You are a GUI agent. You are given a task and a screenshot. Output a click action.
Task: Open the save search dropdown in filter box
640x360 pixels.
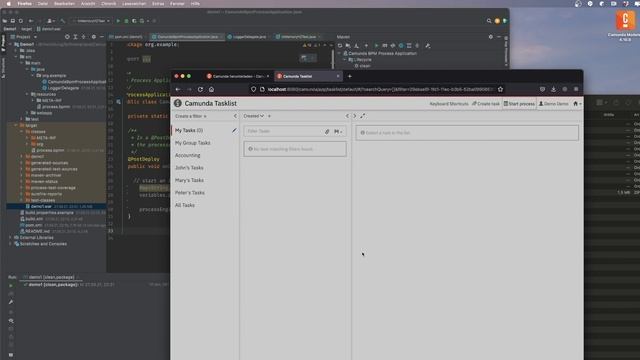click(338, 131)
